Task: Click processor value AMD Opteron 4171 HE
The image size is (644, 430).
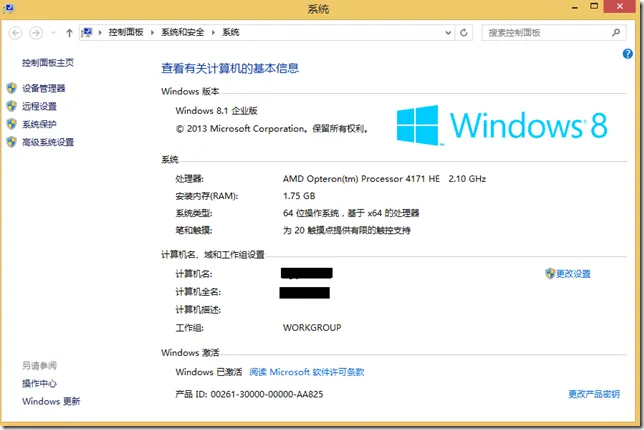Action: click(384, 179)
